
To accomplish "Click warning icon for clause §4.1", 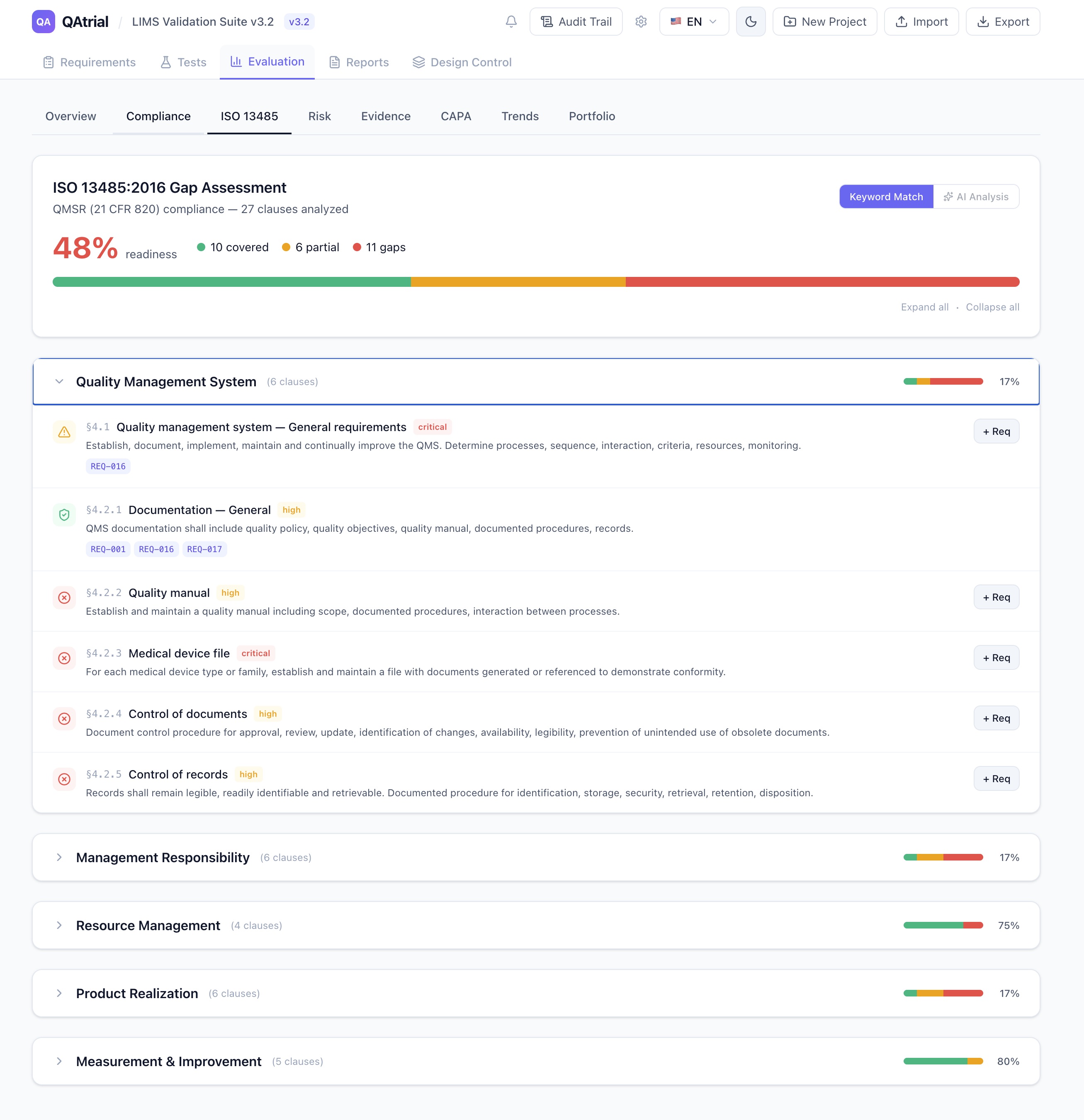I will tap(65, 432).
